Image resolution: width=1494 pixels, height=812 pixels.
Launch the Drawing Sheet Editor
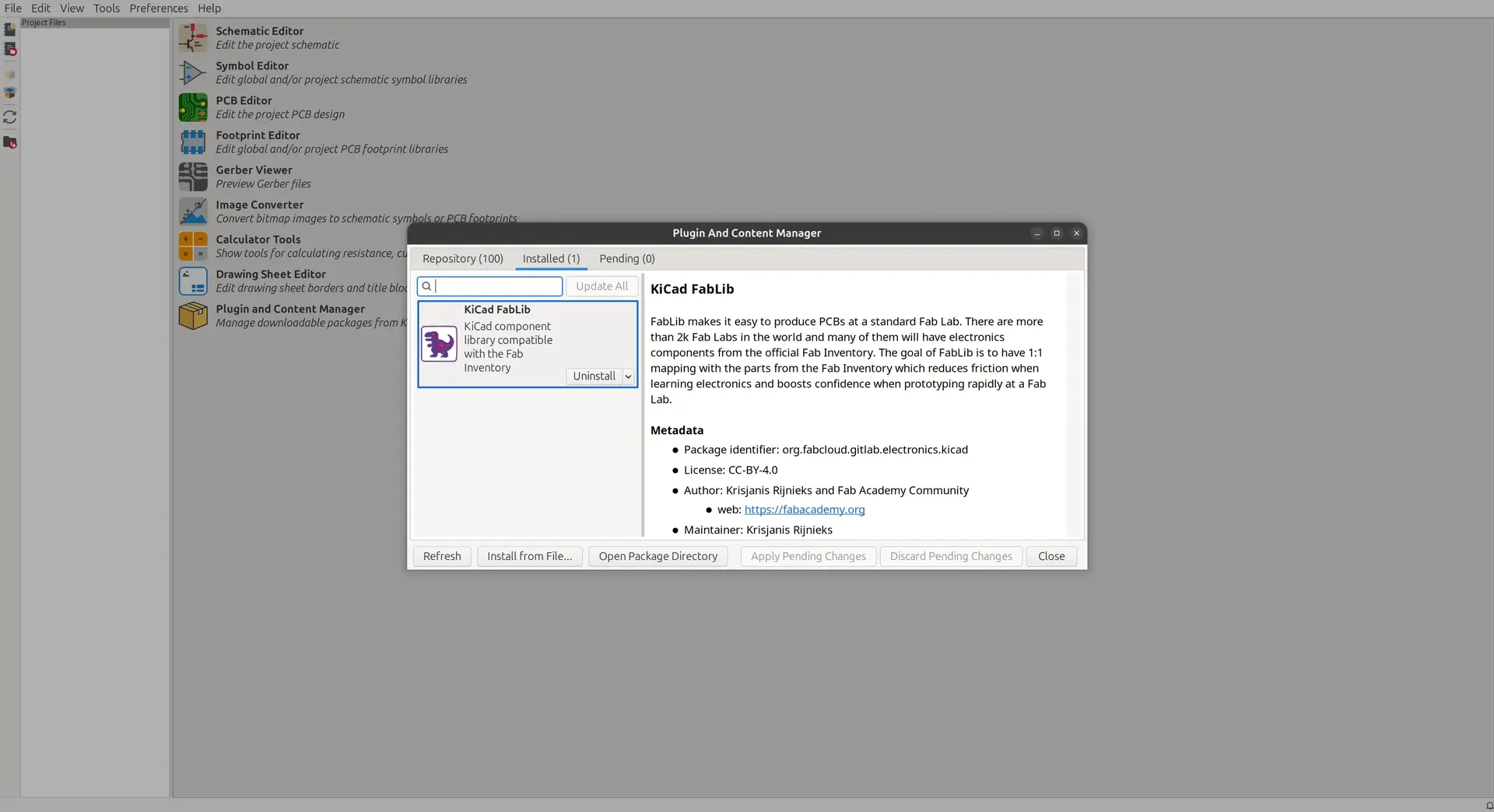(x=193, y=282)
